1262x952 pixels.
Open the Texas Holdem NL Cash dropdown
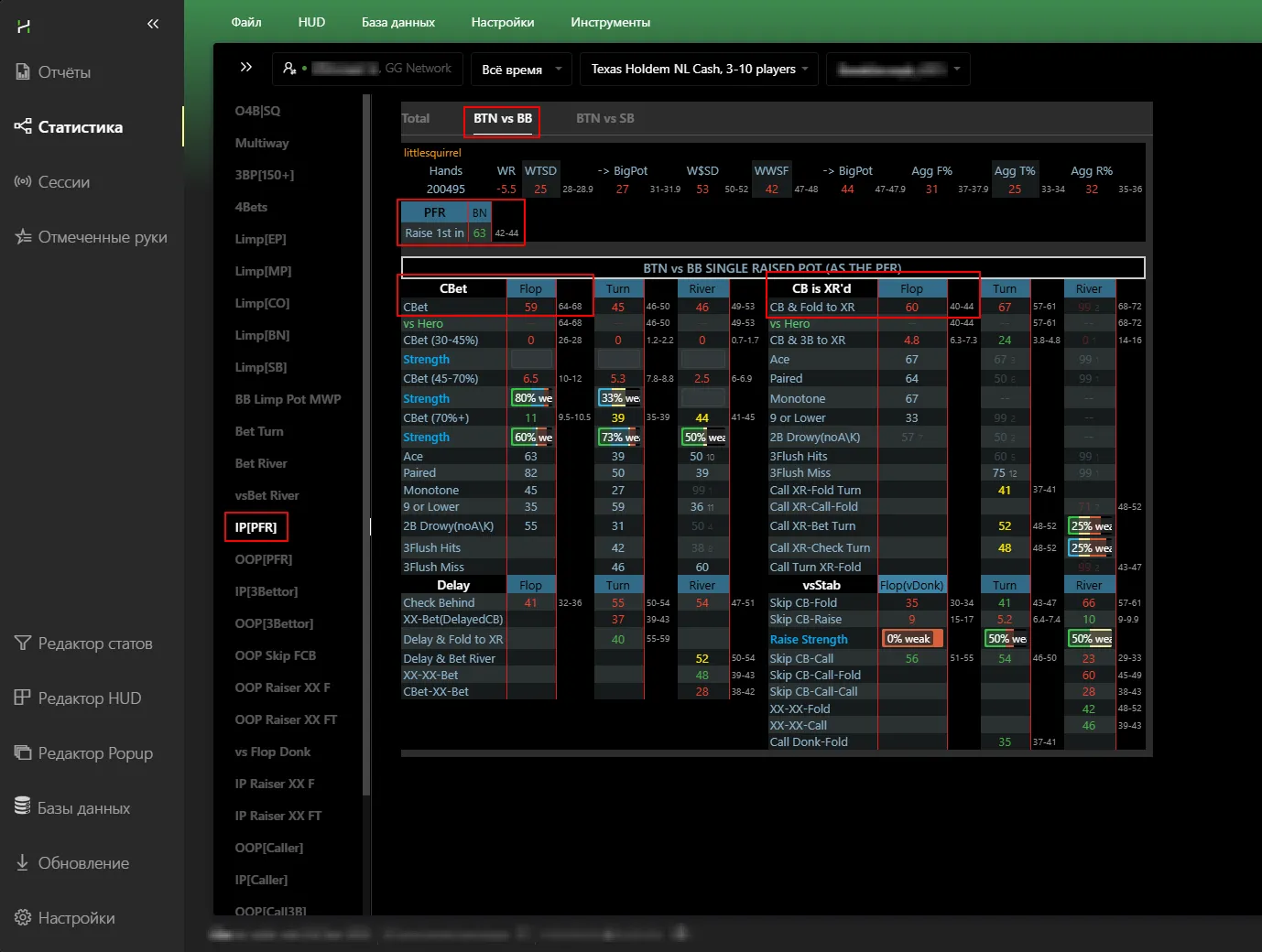click(x=700, y=70)
